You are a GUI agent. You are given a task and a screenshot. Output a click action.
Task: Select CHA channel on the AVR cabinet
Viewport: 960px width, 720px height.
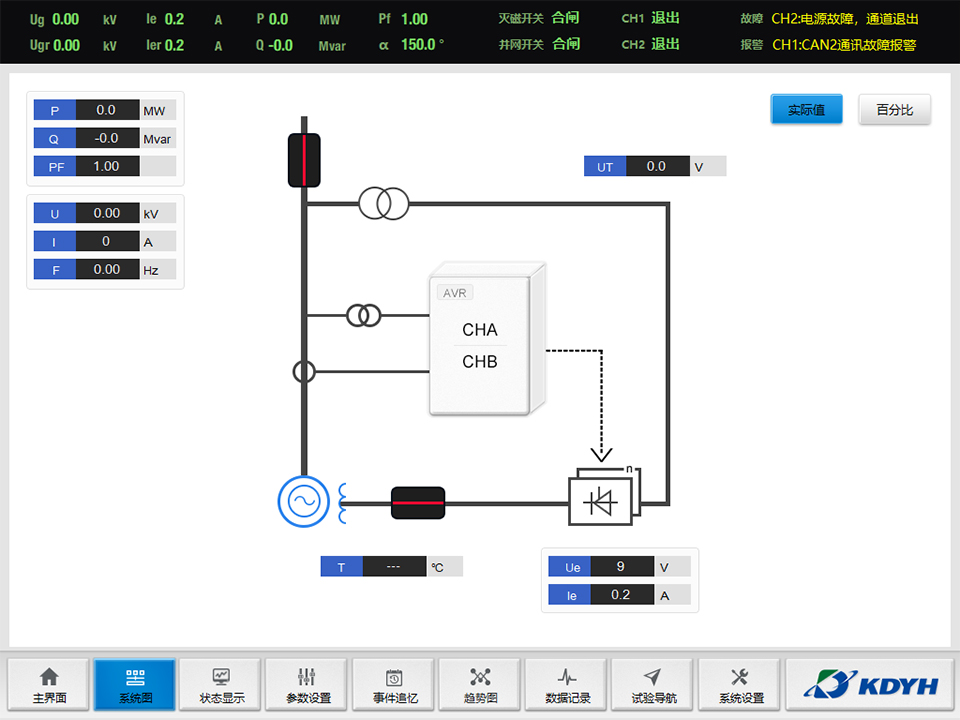(479, 330)
